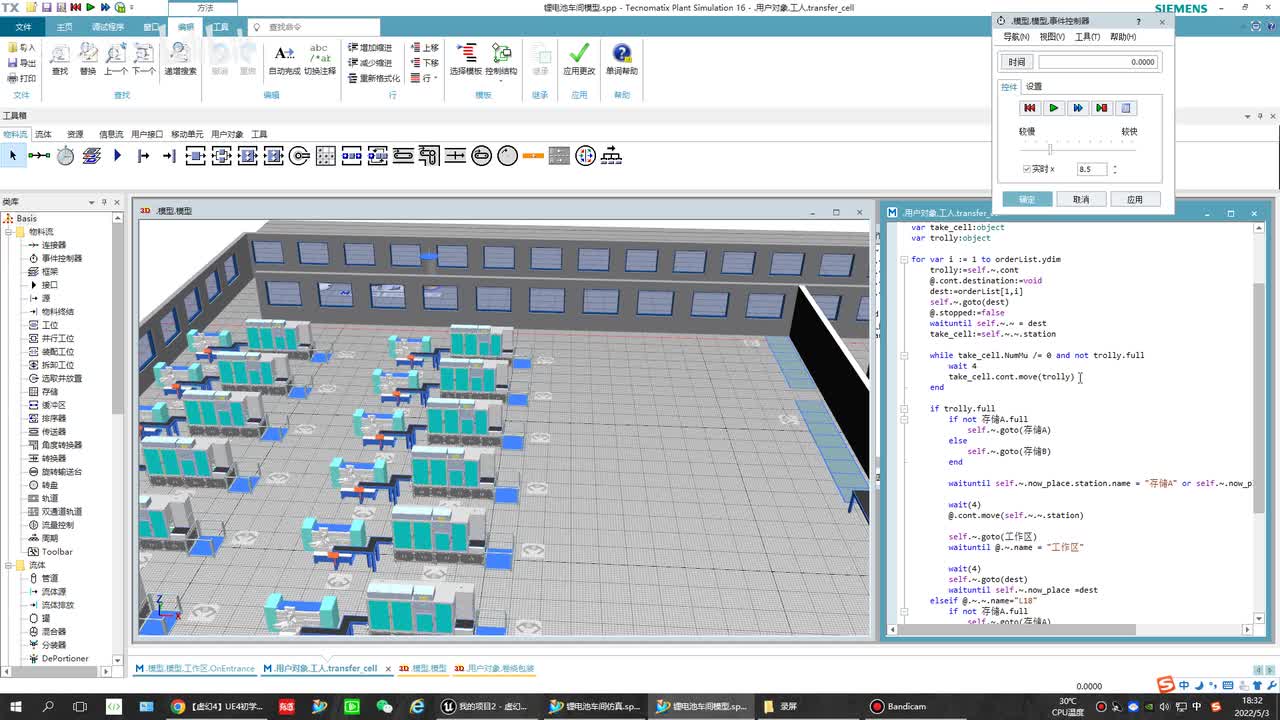This screenshot has height=720, width=1280.
Task: Click fast forward in the event controller
Action: pos(1078,108)
